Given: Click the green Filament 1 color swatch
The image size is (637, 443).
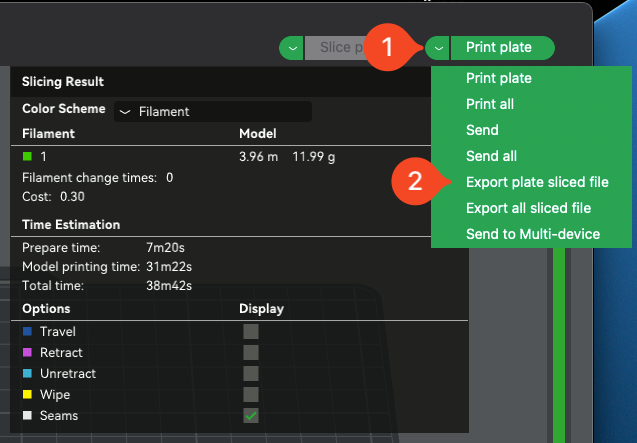Looking at the screenshot, I should tap(27, 157).
